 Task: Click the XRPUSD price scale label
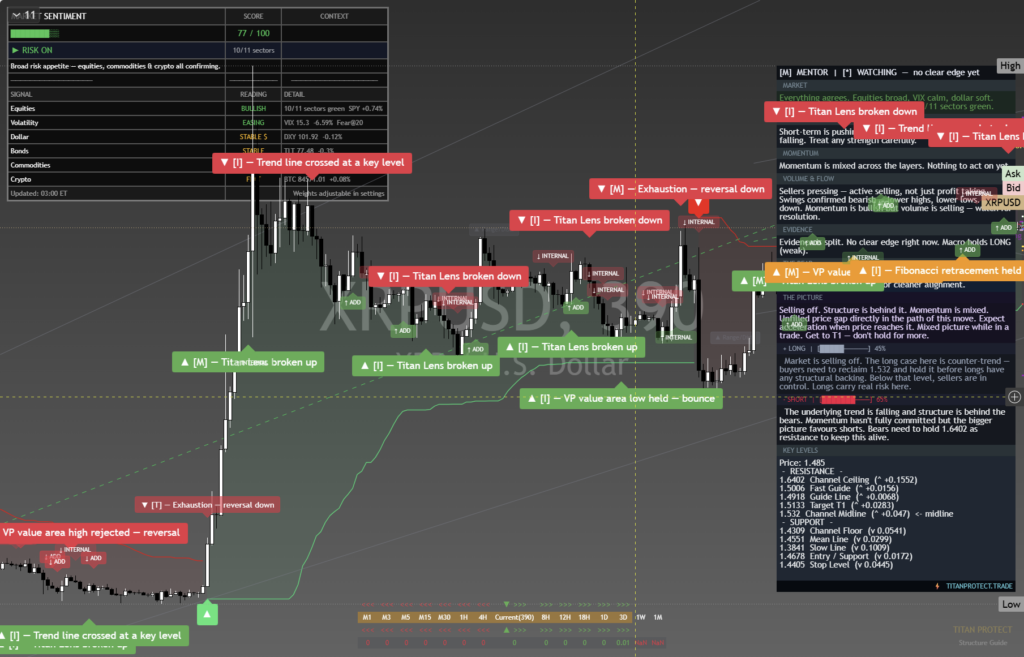tap(1003, 202)
